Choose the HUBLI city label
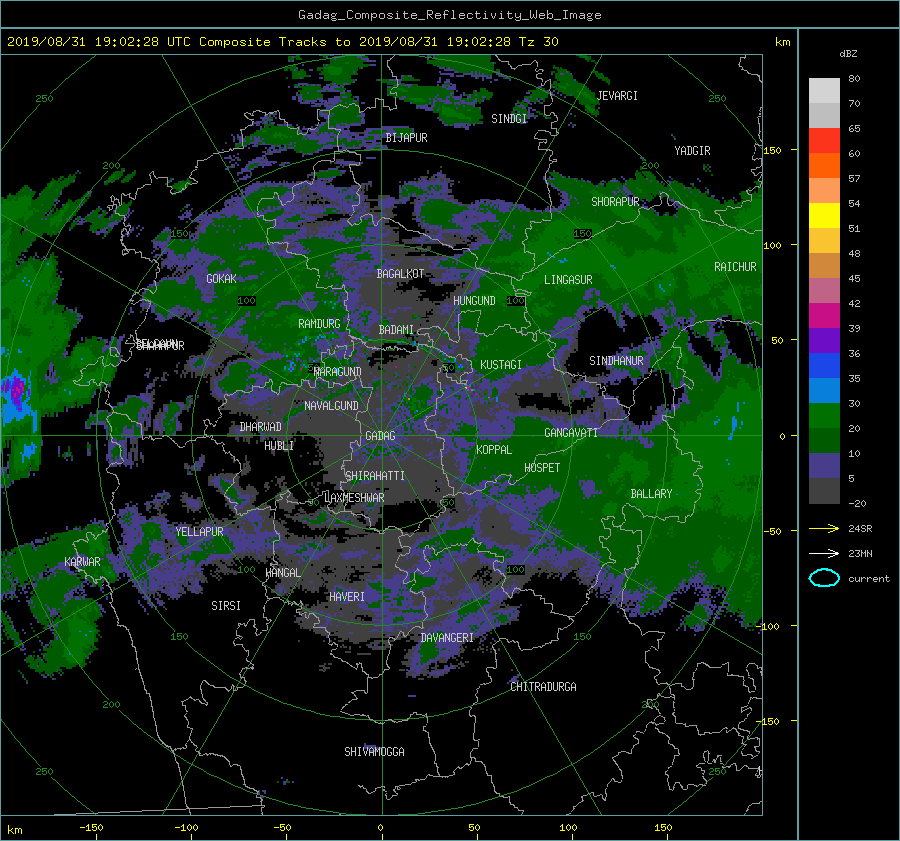The height and width of the screenshot is (841, 900). click(279, 446)
